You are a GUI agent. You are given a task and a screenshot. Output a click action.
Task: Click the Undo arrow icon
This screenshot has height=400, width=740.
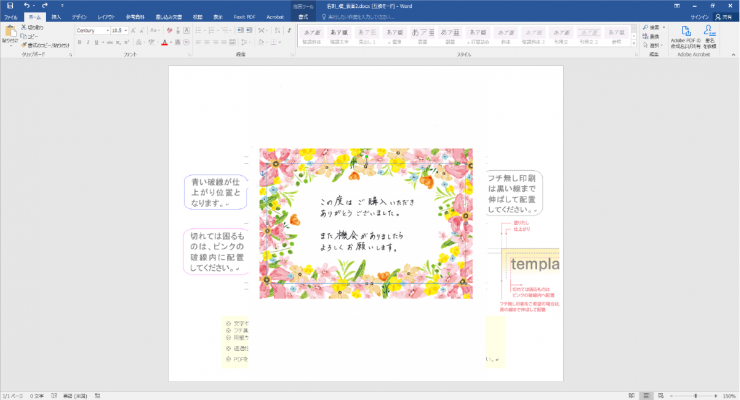click(x=27, y=6)
